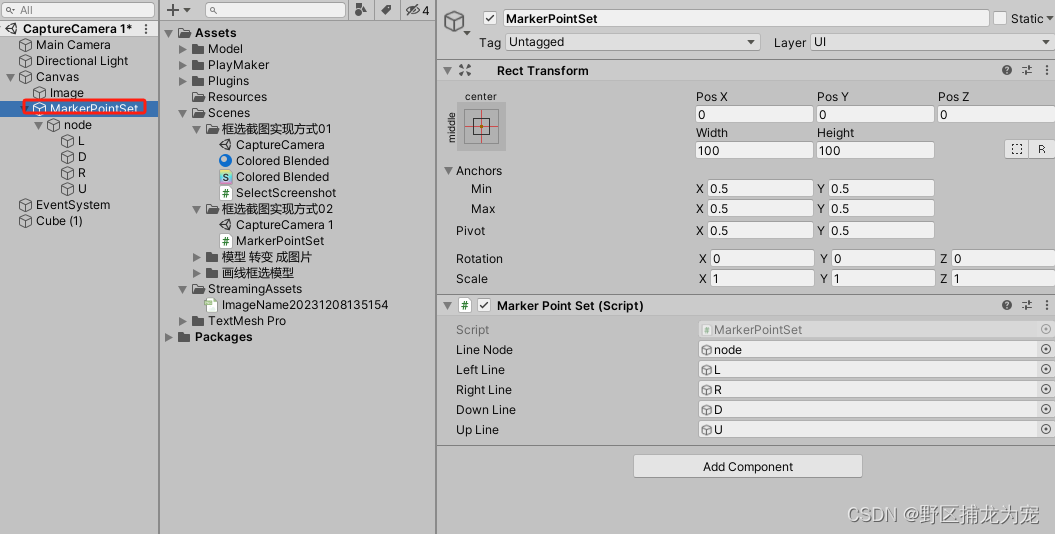
Task: Collapse the Assets folder
Action: coord(169,34)
